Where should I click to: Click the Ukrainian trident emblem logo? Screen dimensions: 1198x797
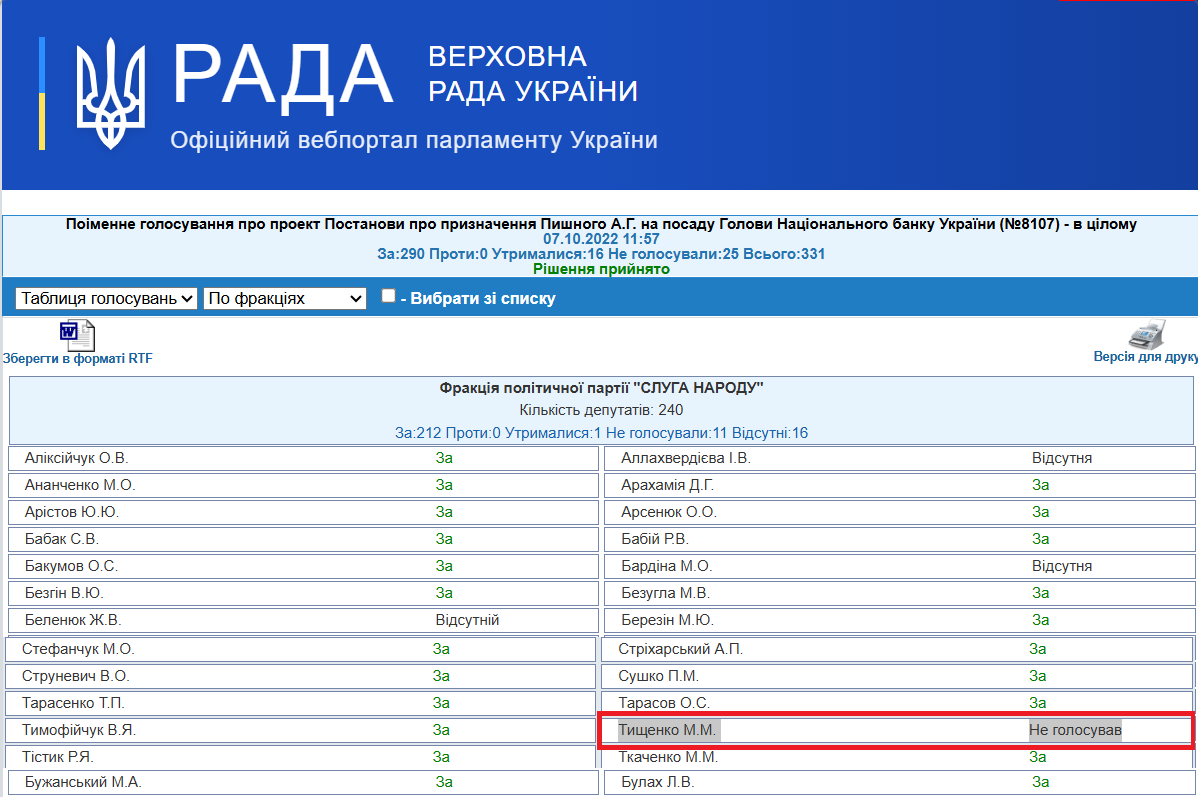110,92
